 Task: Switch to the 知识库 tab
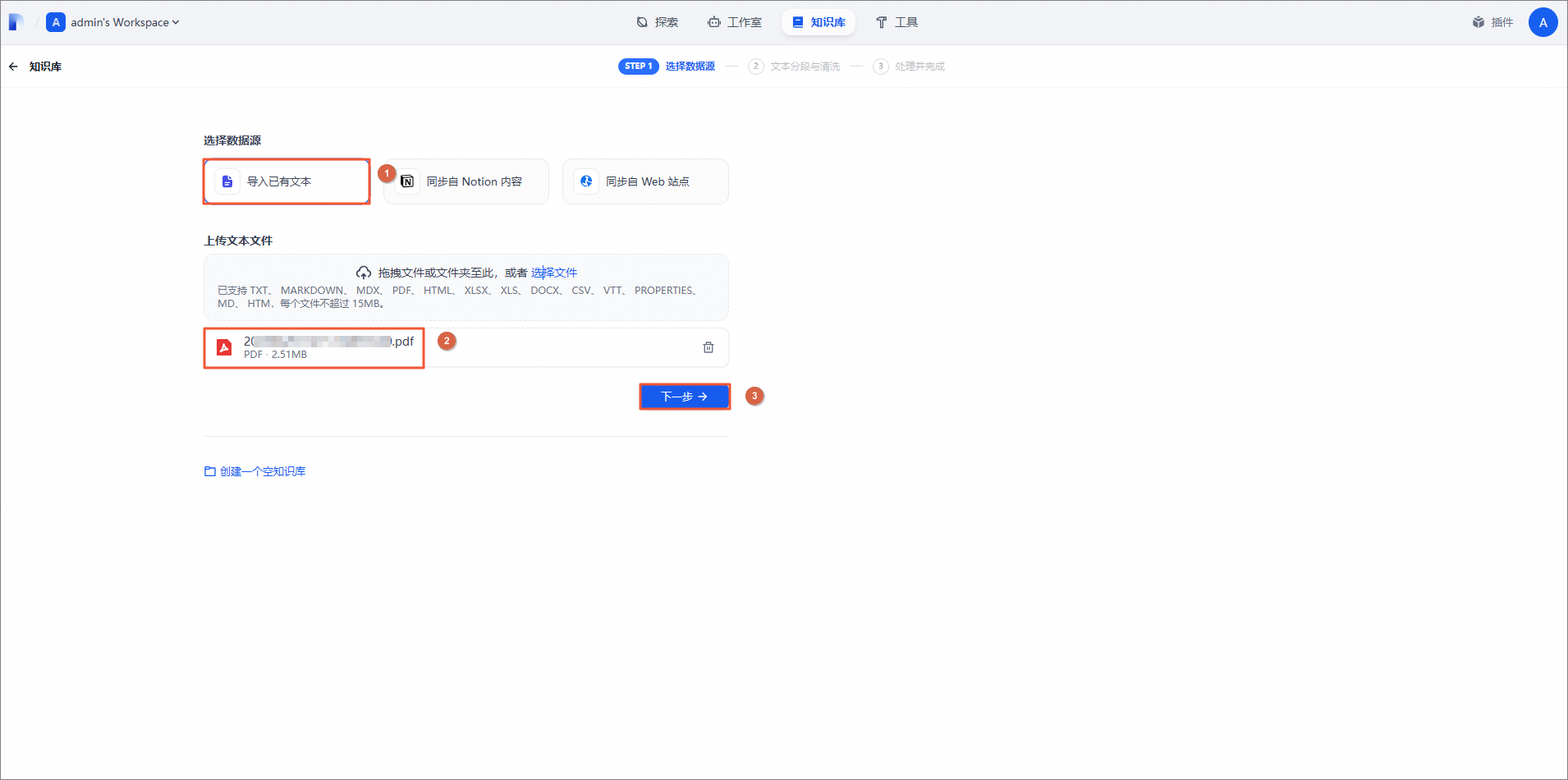coord(818,22)
